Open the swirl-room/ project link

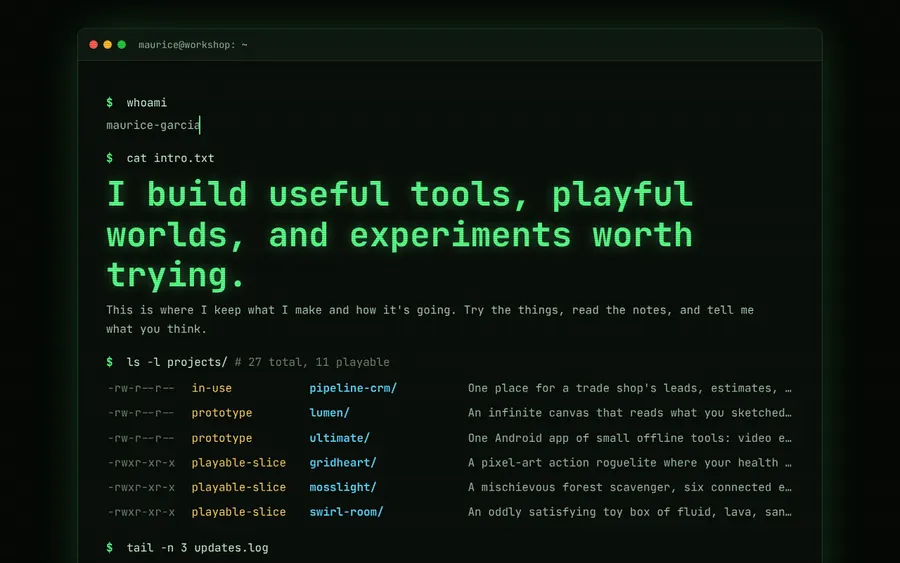tap(346, 512)
